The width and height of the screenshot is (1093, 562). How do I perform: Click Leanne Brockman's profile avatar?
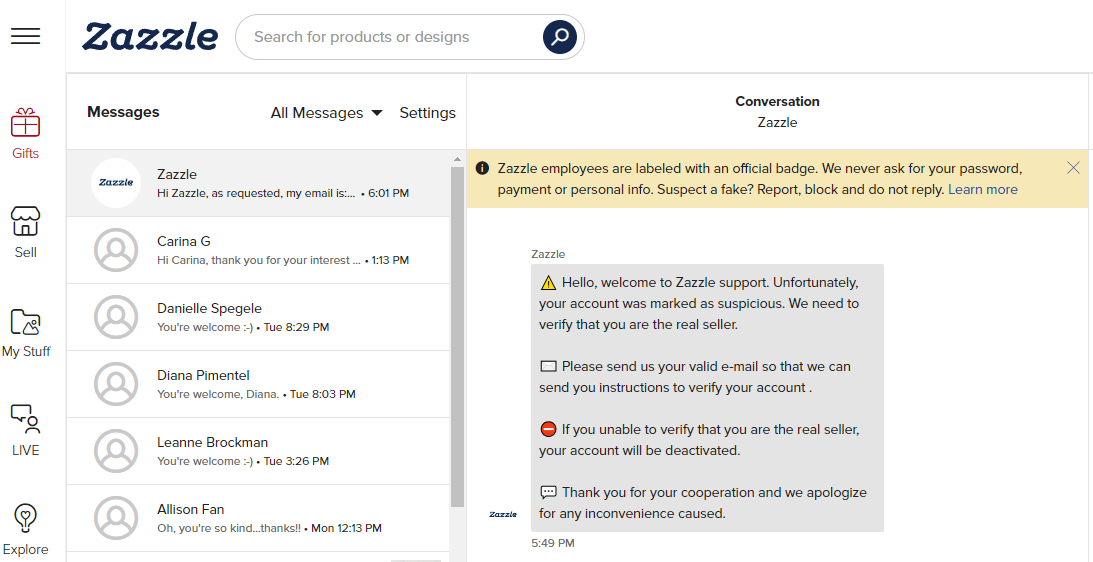[x=116, y=450]
